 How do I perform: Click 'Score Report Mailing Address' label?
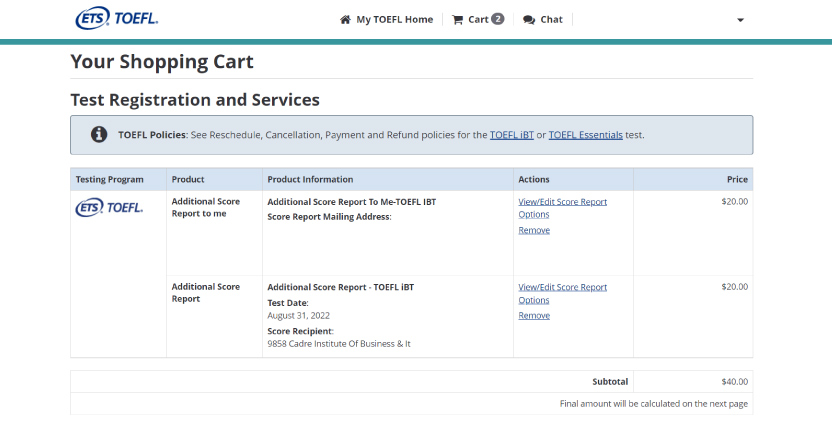[x=329, y=216]
